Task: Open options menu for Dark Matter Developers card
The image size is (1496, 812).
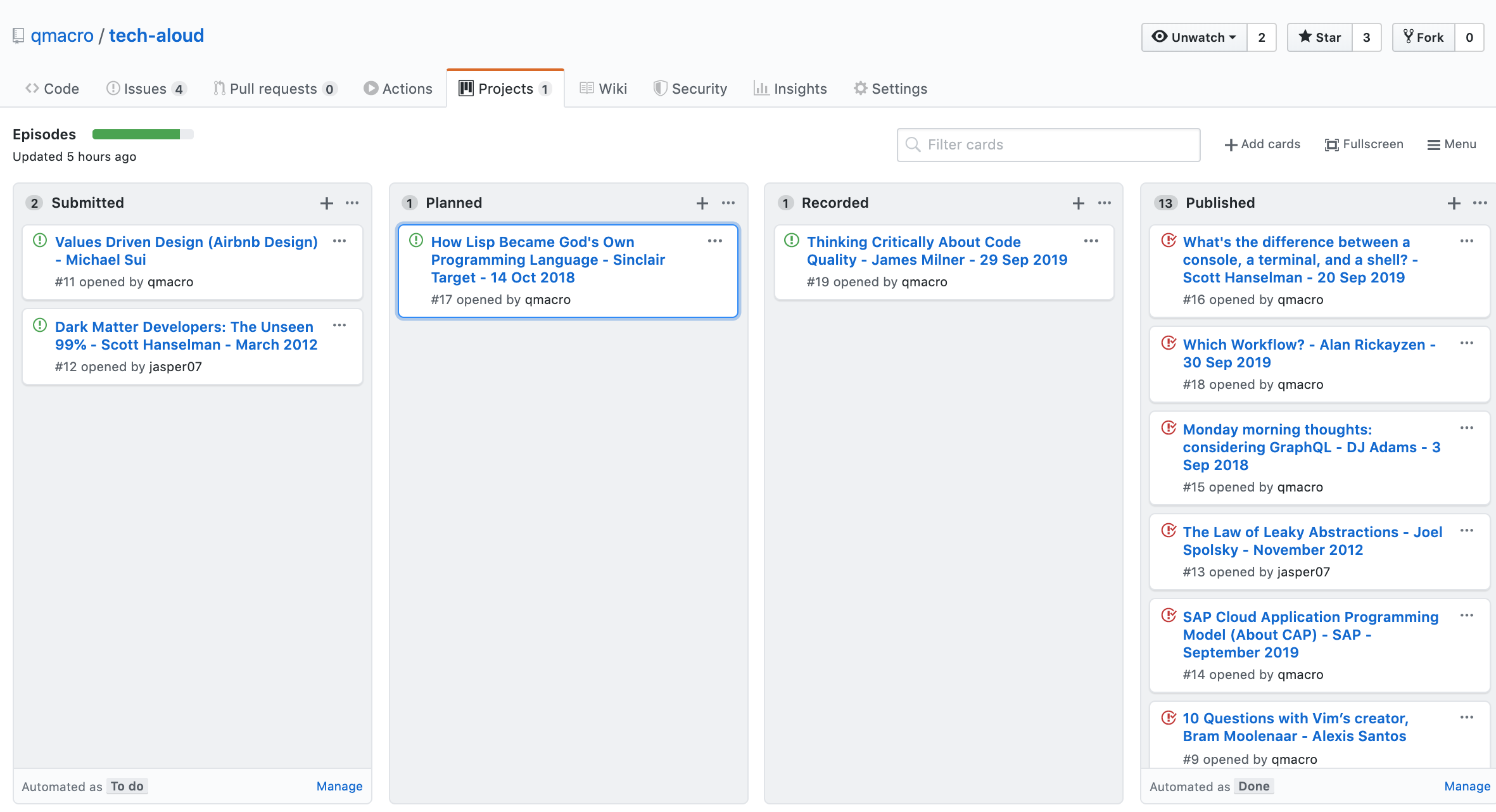Action: click(339, 326)
